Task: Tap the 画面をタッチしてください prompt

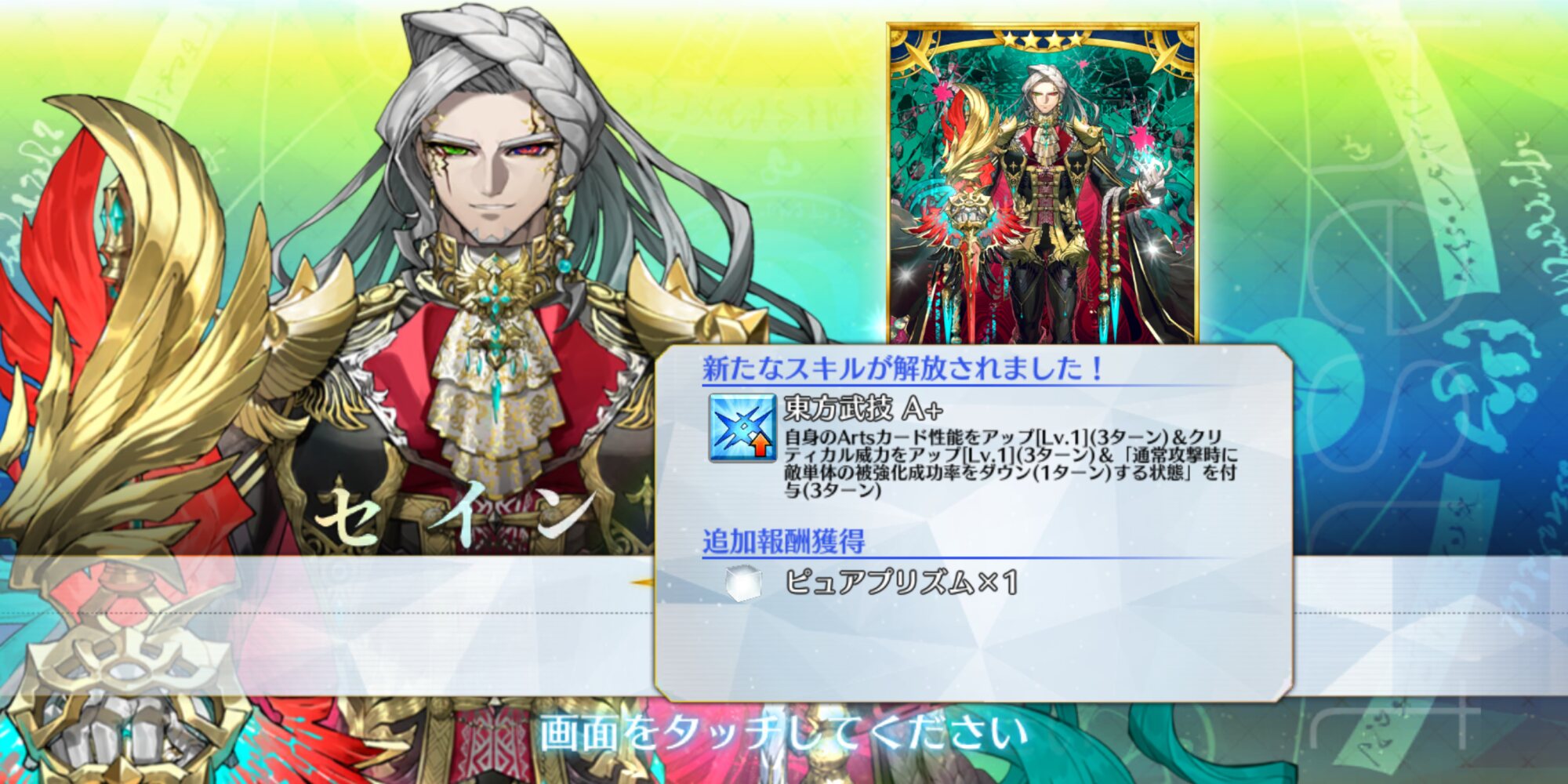Action: [784, 733]
